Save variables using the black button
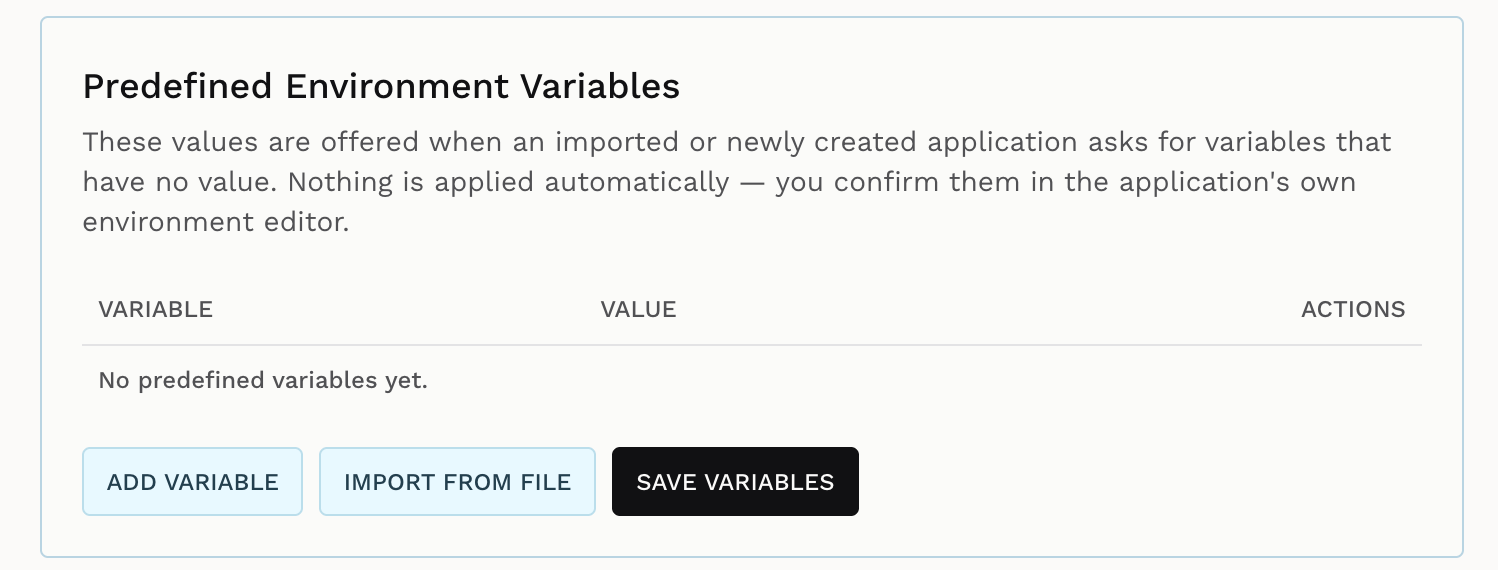Screen dimensions: 1498x570 point(735,482)
